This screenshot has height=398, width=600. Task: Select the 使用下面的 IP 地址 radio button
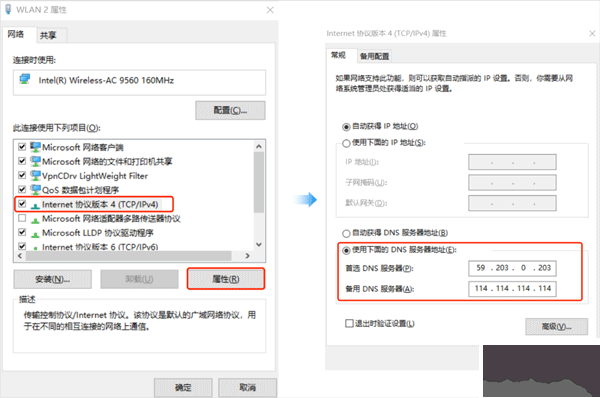346,143
